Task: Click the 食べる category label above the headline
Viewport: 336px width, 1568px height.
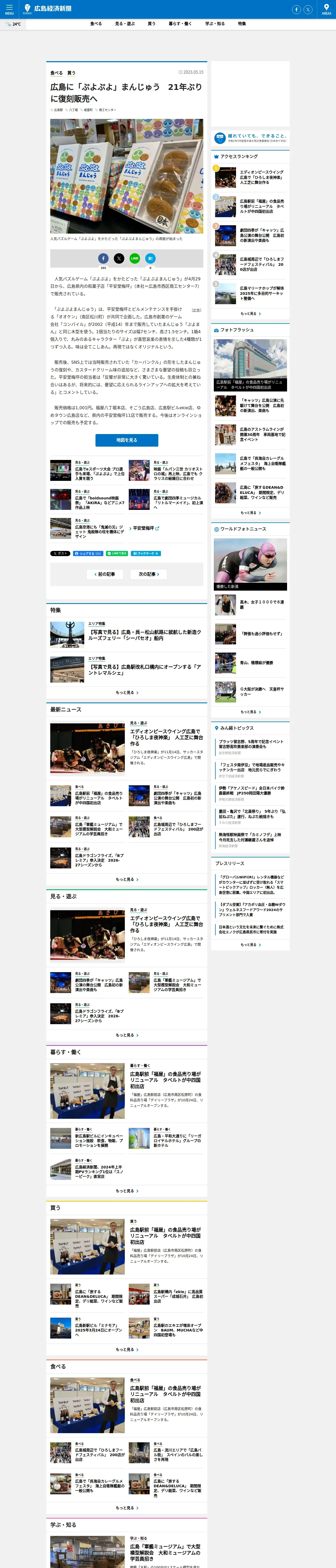Action: point(56,73)
